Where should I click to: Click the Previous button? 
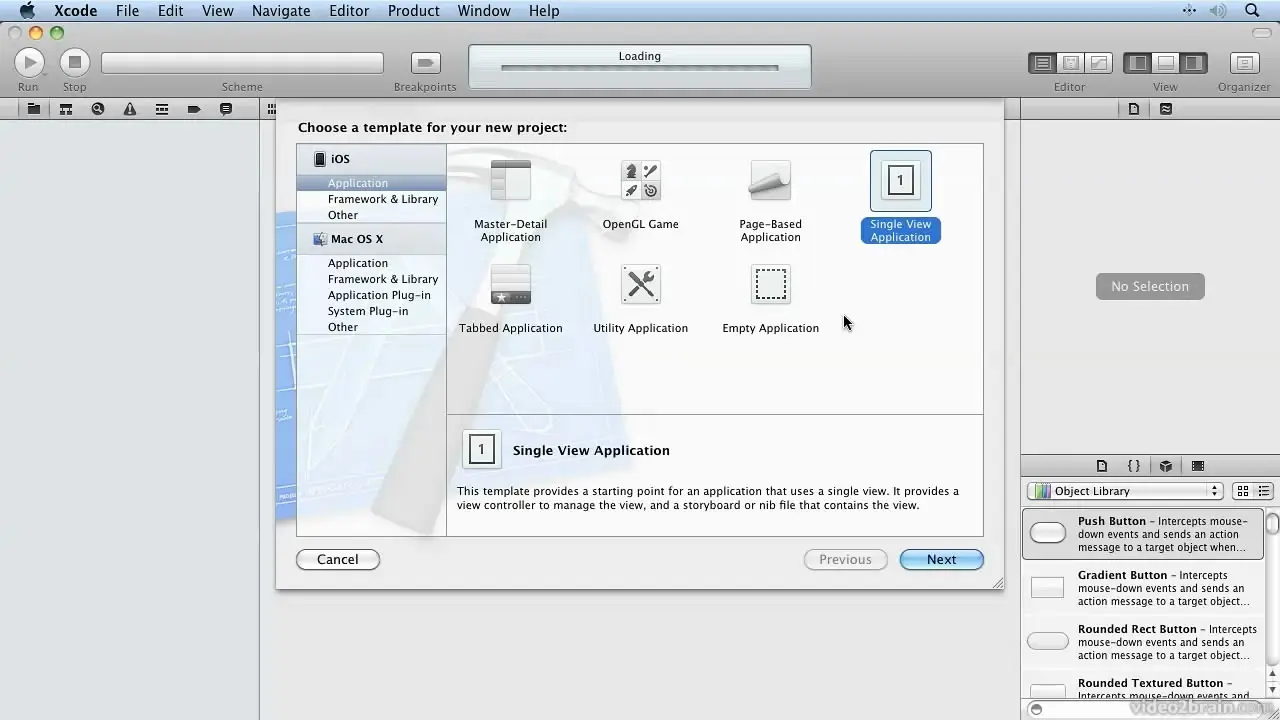(846, 560)
